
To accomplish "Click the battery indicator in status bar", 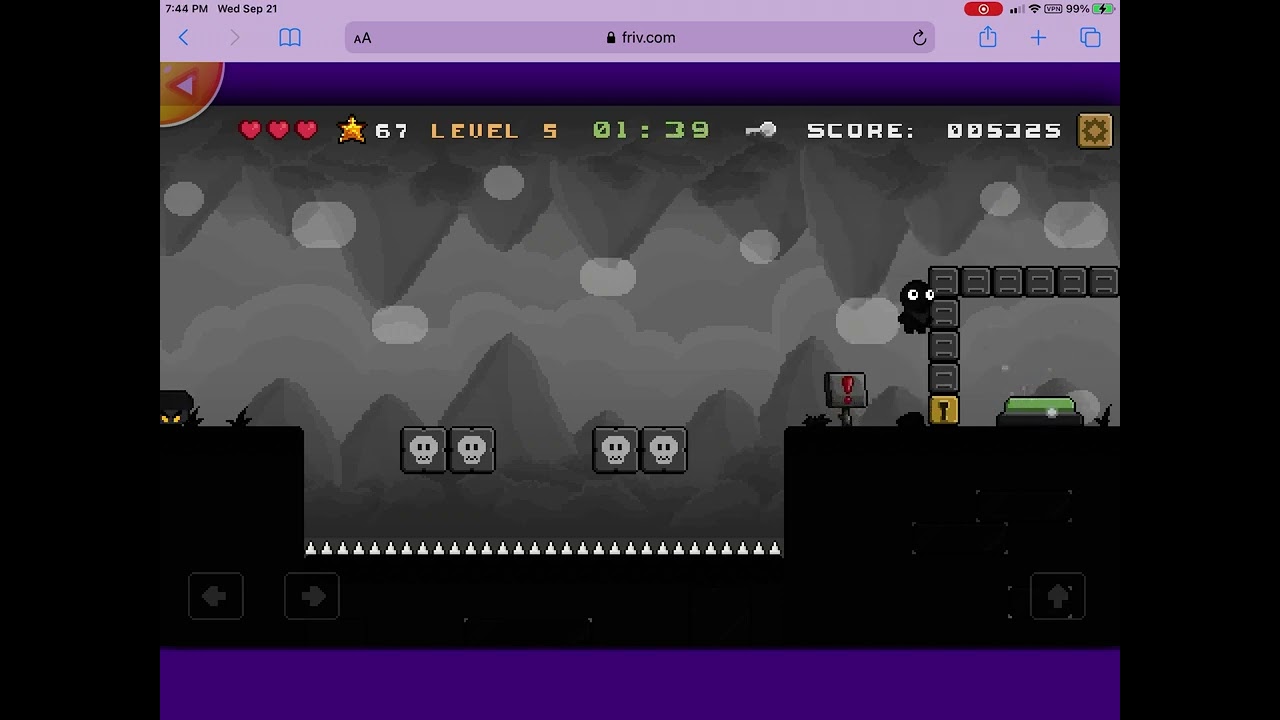I will 1103,9.
